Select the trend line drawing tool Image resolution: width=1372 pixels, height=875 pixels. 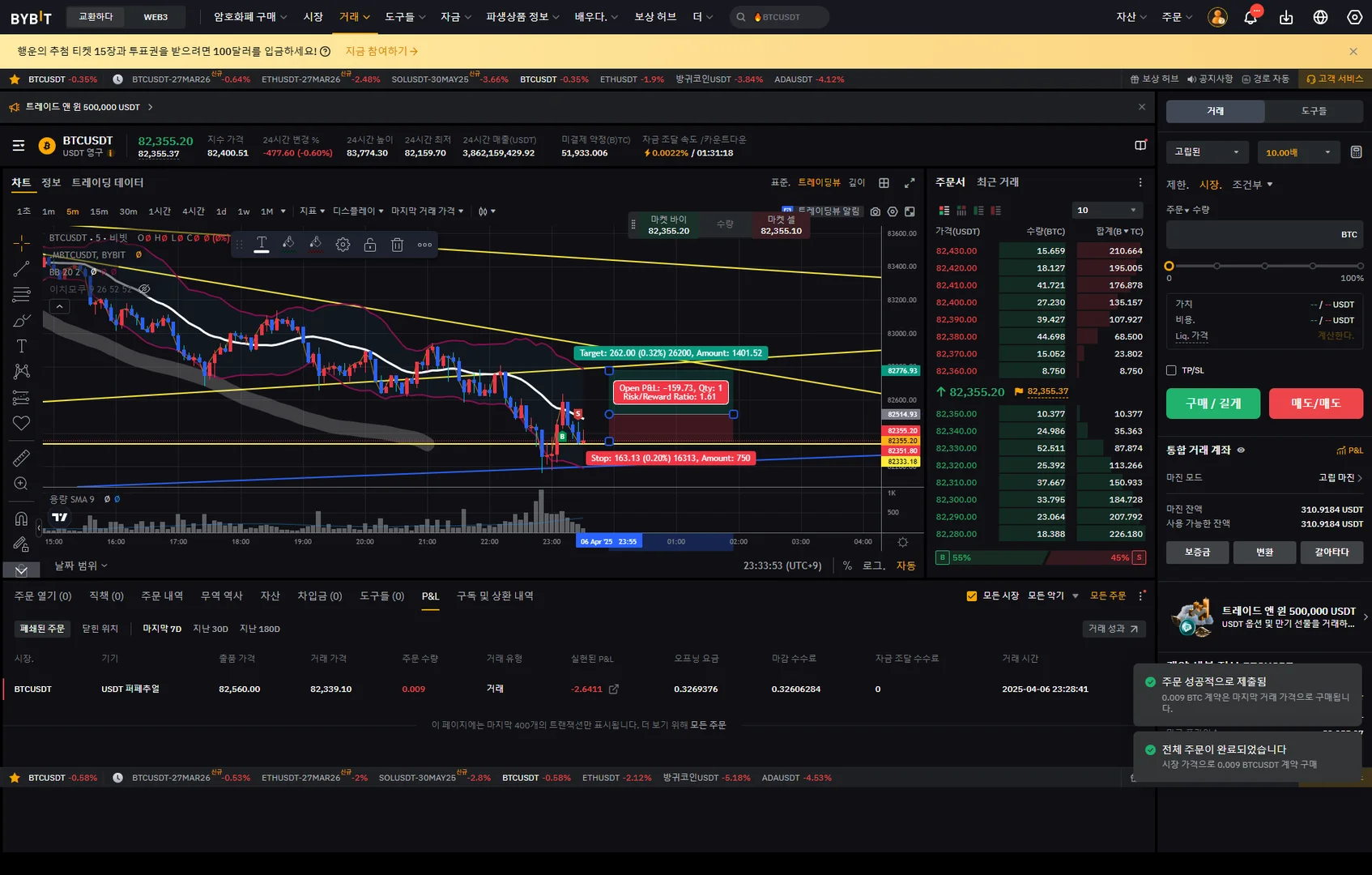22,269
